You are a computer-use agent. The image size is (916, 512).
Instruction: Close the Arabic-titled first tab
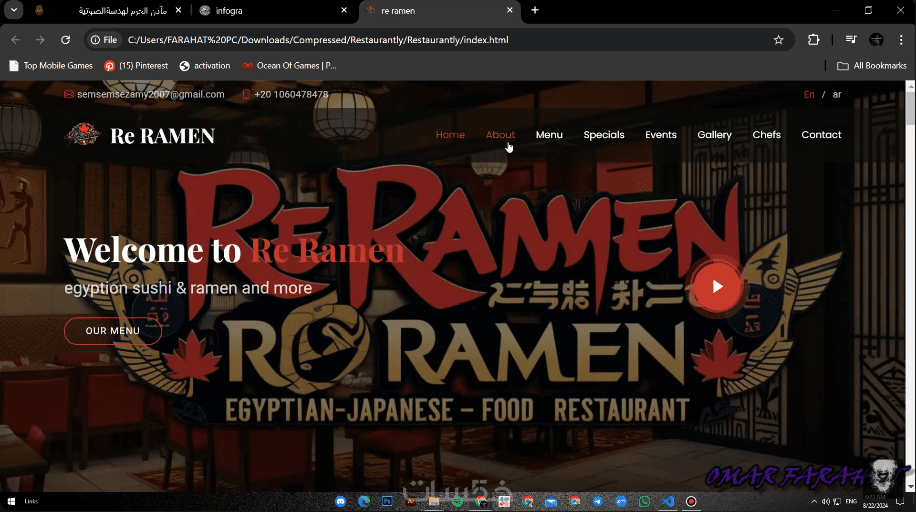point(178,10)
